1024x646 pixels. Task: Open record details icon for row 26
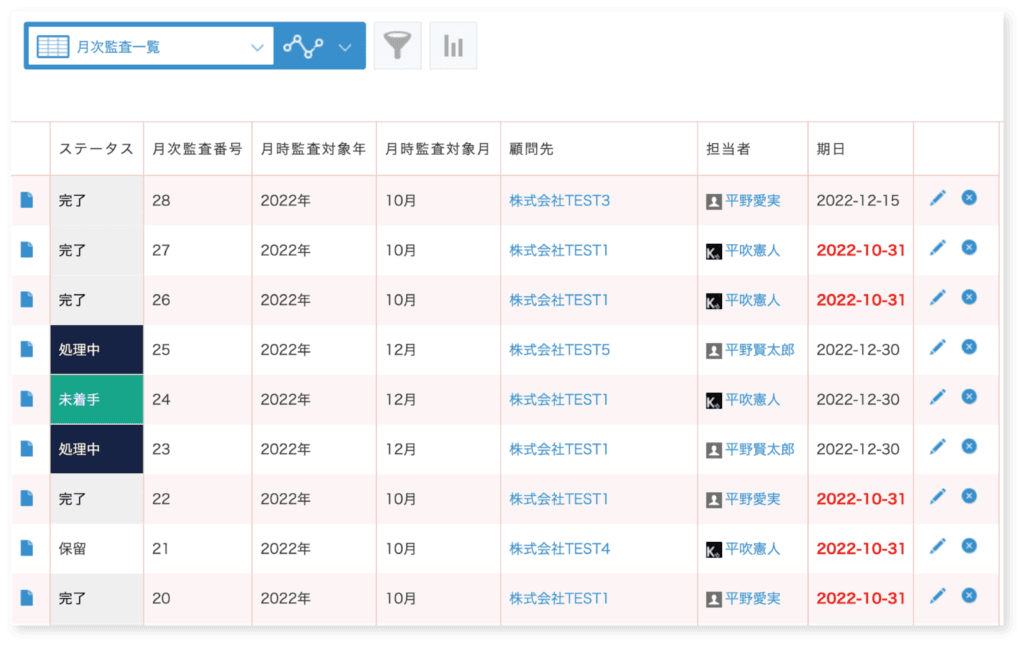tap(27, 299)
